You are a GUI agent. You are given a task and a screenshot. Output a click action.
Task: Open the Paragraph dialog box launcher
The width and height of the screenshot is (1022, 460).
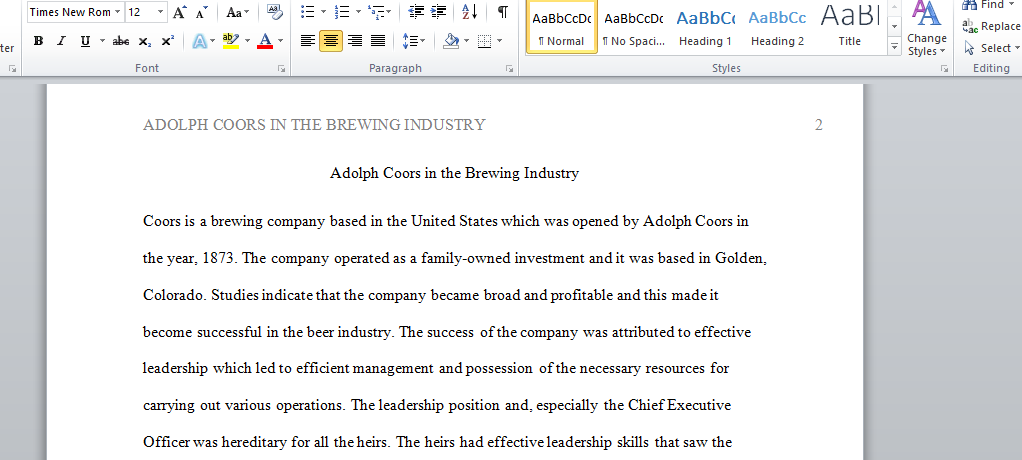[510, 68]
